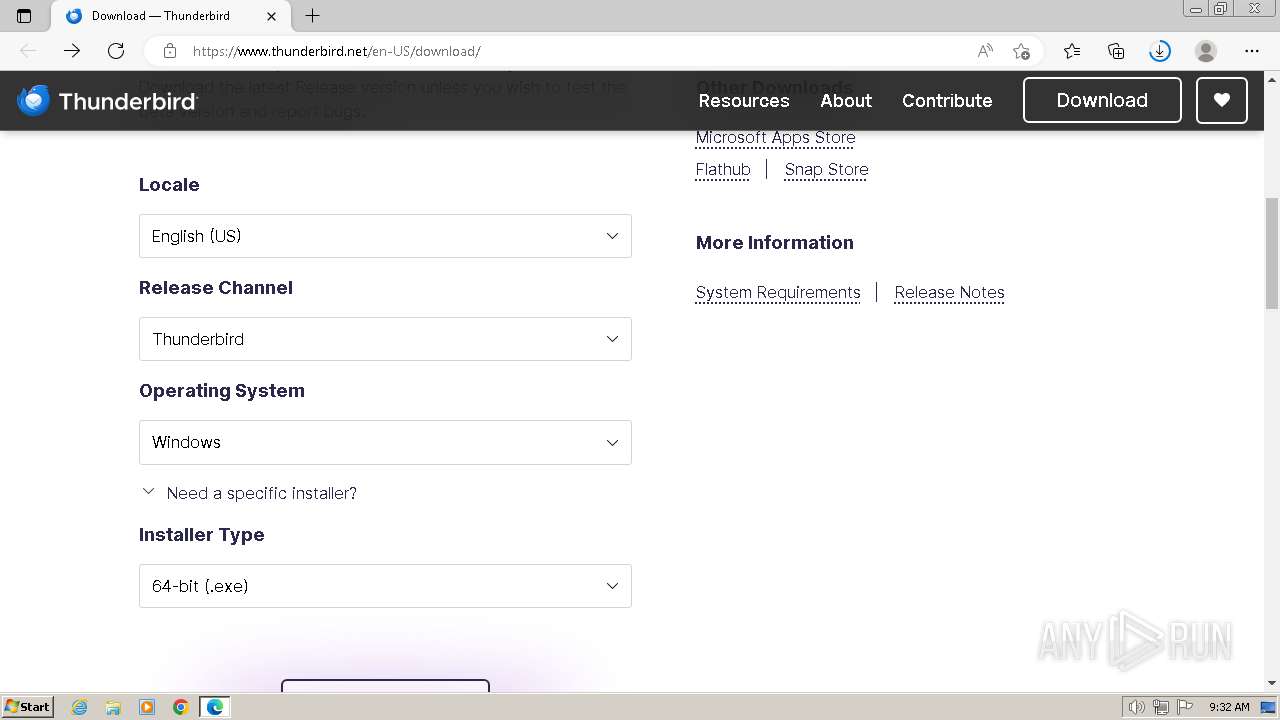Open the browser profile avatar
The image size is (1280, 720).
pyautogui.click(x=1206, y=51)
